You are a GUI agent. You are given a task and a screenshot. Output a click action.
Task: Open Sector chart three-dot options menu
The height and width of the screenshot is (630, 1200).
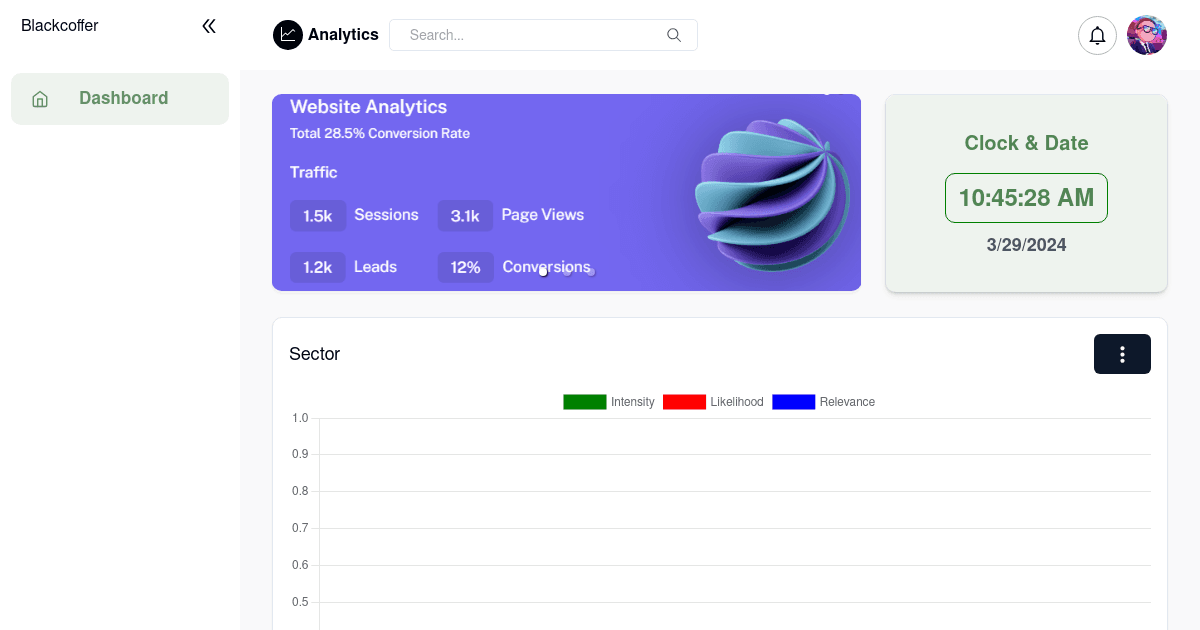[x=1122, y=354]
